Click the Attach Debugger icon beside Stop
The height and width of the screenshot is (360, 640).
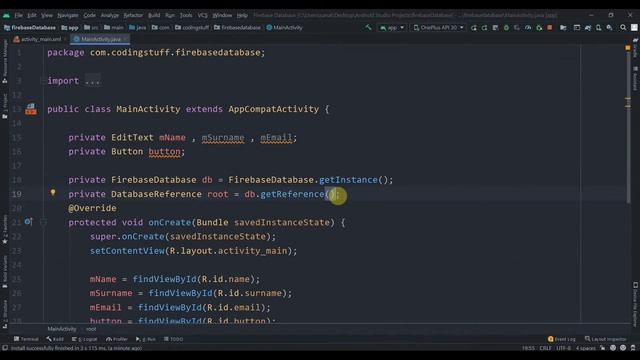[539, 28]
